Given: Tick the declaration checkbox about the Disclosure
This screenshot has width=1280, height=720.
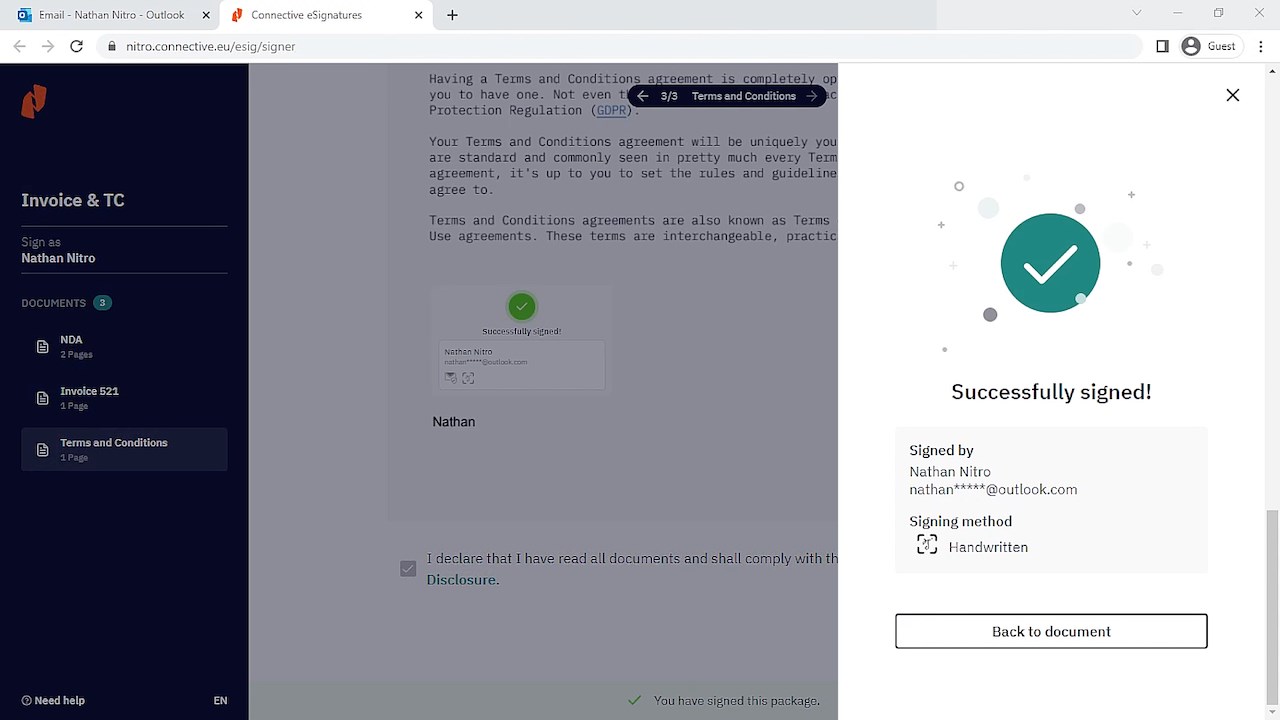Looking at the screenshot, I should coord(408,568).
